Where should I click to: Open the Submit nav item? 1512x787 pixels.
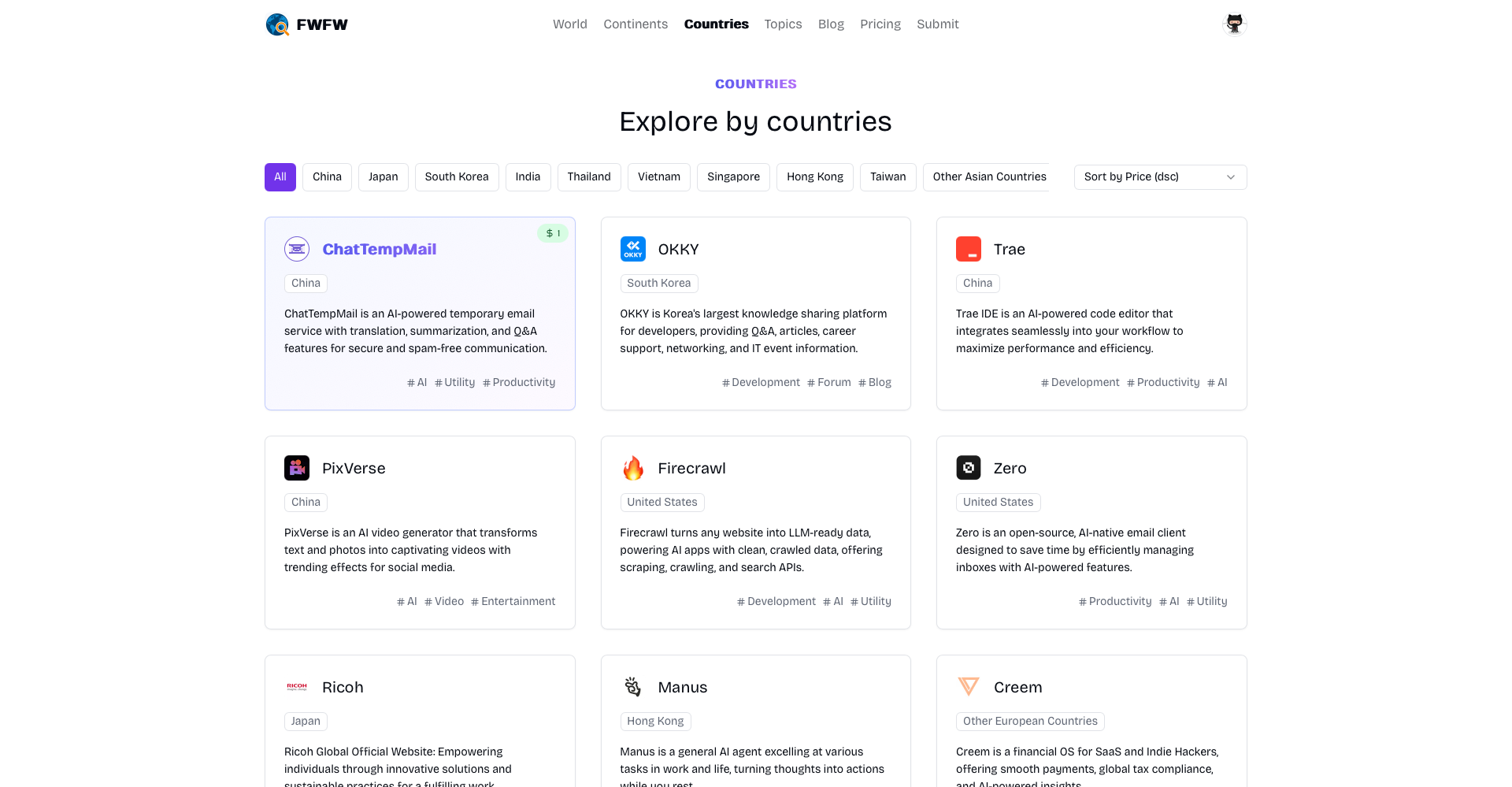tap(938, 24)
